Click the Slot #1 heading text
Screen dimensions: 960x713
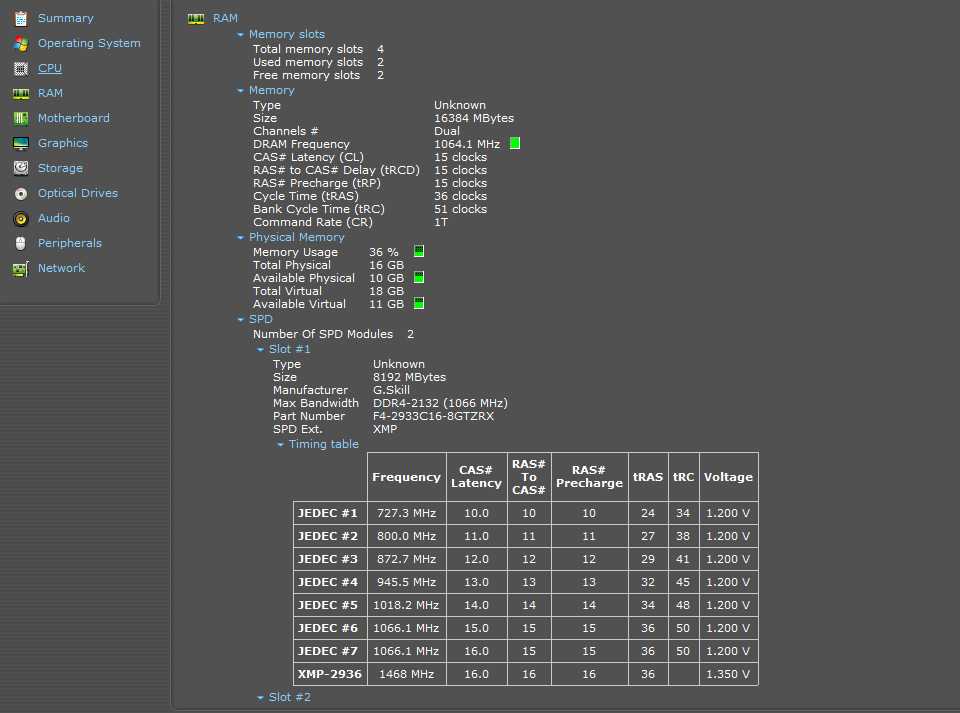point(289,349)
